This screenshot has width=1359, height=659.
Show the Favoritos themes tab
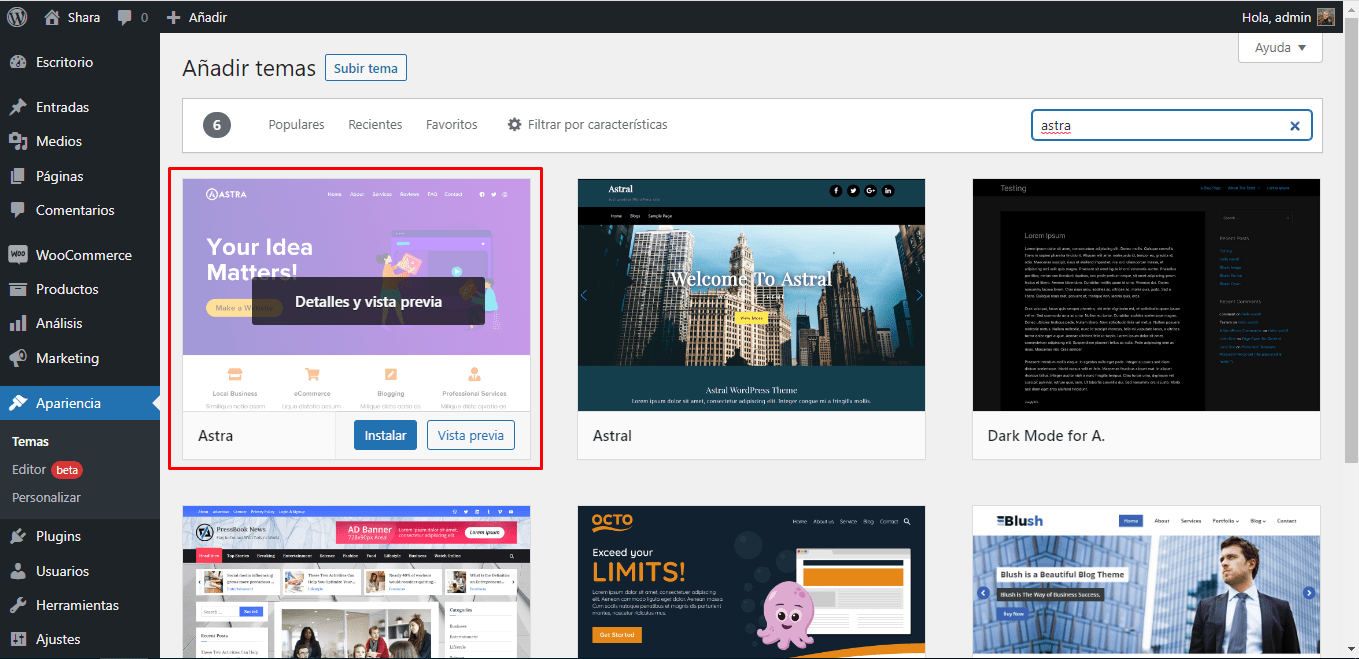pyautogui.click(x=451, y=125)
